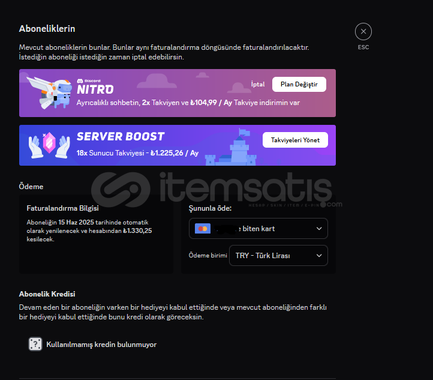Click the Discord Nitro logo text
Viewport: 433px width, 380px height.
[95, 87]
